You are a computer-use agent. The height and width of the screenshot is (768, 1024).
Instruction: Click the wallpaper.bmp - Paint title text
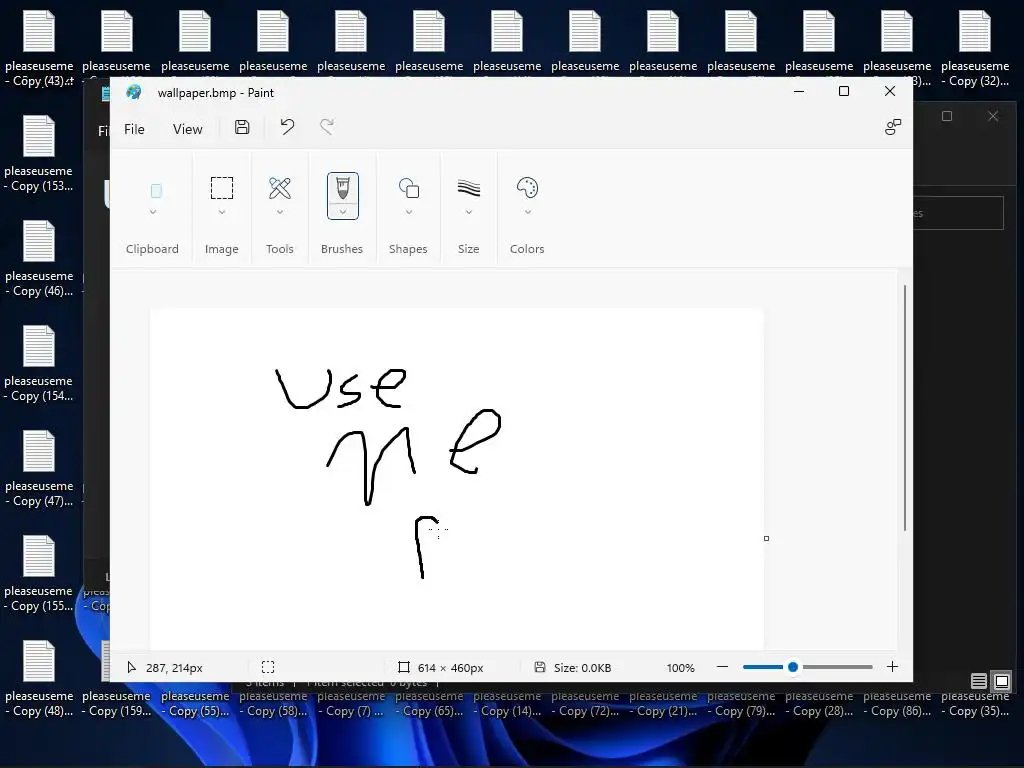(x=216, y=93)
